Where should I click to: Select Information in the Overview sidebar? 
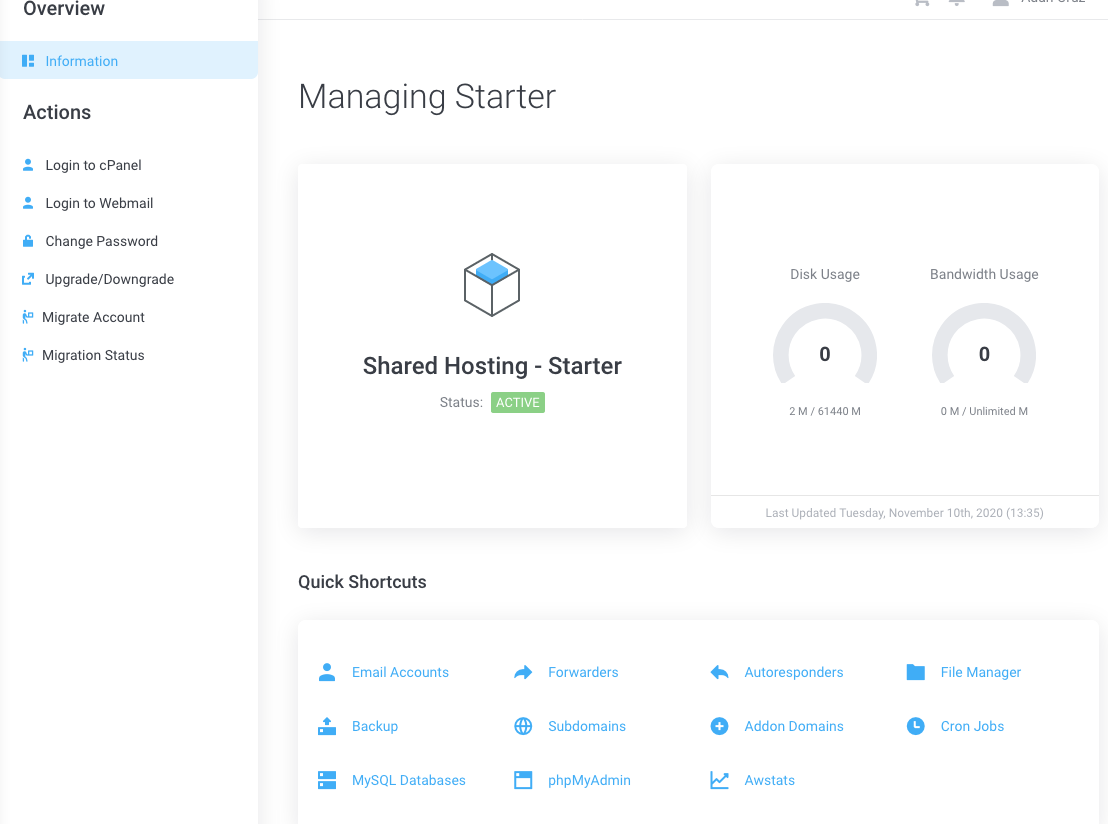81,61
